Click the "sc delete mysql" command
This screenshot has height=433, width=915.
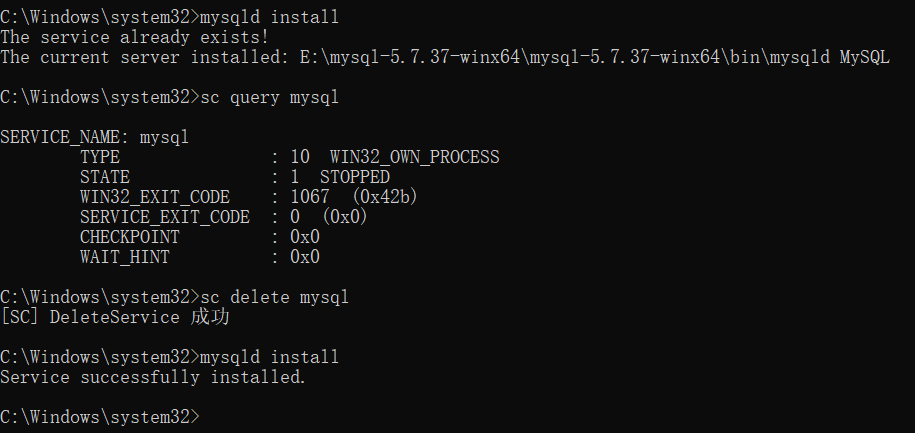pyautogui.click(x=274, y=297)
